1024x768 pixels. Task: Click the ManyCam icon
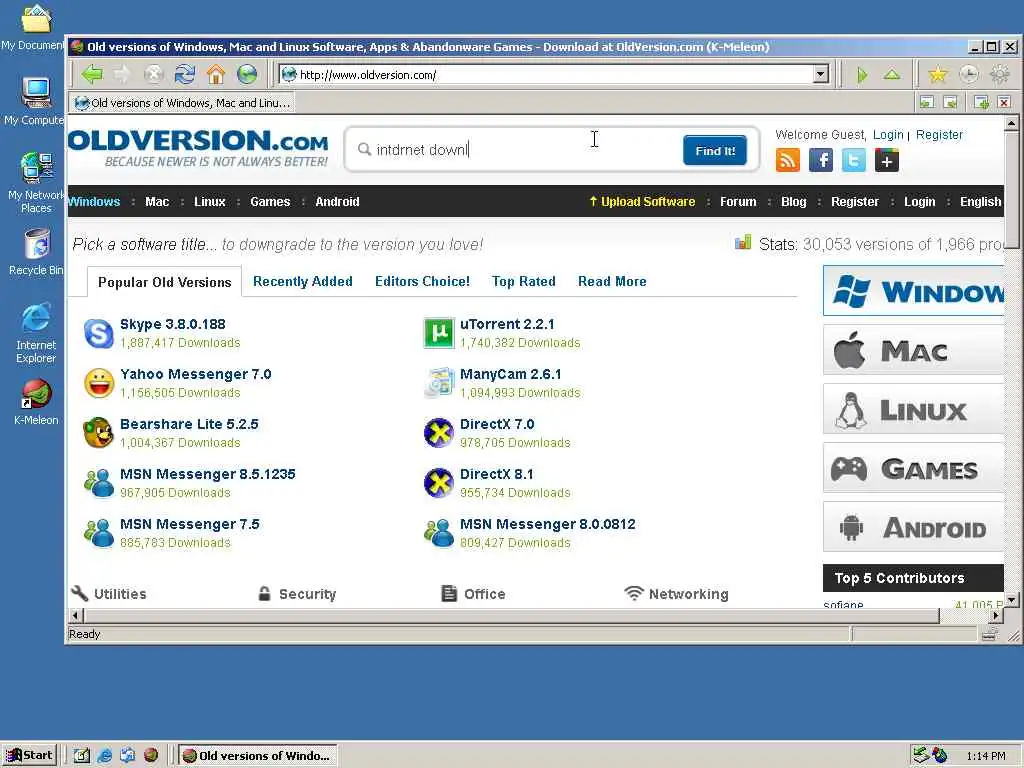(x=439, y=383)
